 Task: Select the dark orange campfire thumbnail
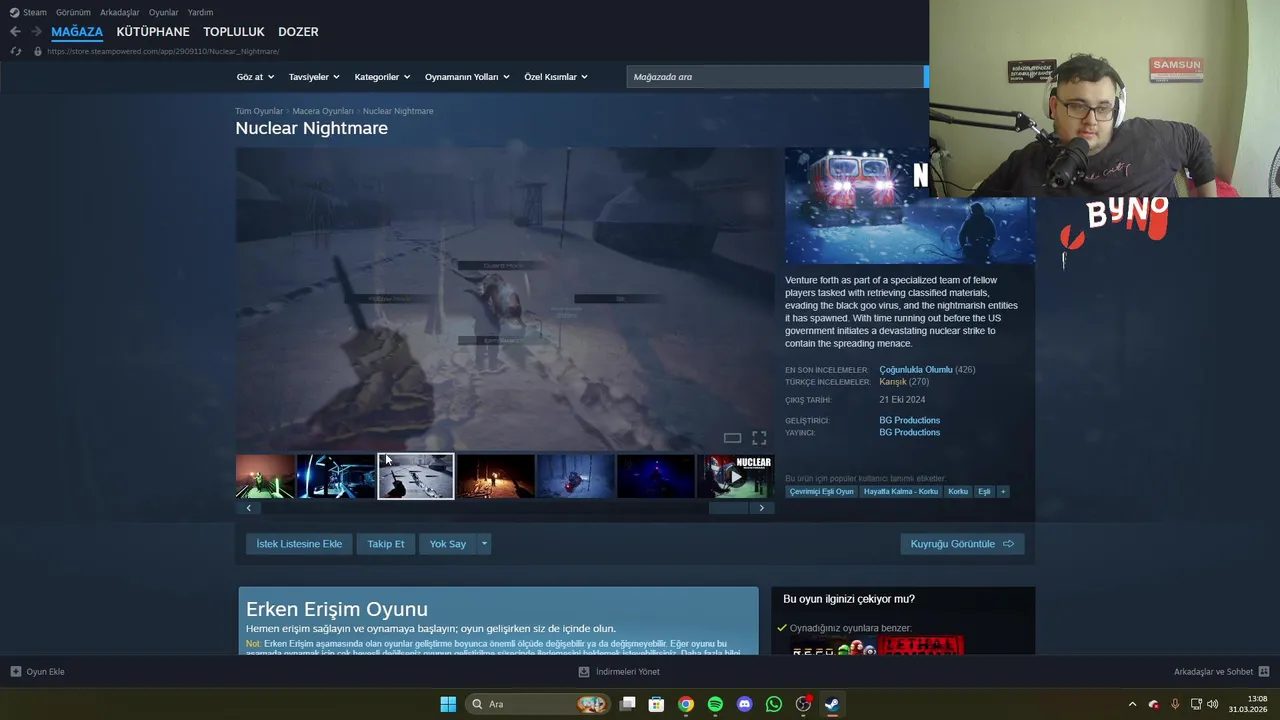(x=496, y=476)
